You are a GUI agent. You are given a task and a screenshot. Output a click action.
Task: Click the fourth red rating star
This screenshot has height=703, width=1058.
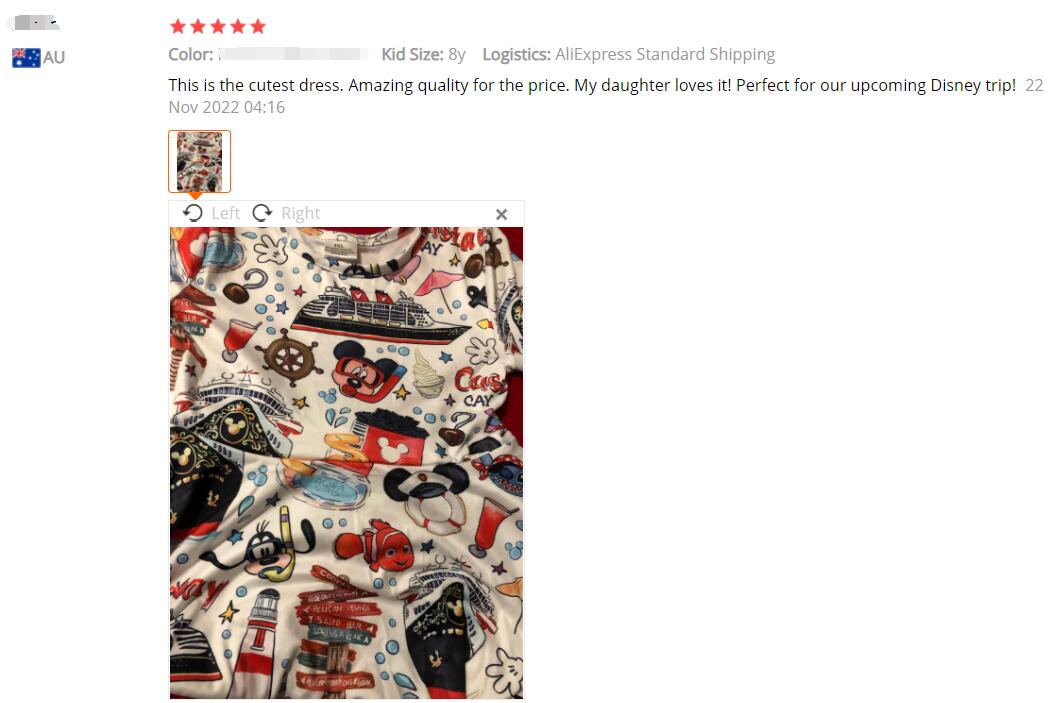click(238, 26)
